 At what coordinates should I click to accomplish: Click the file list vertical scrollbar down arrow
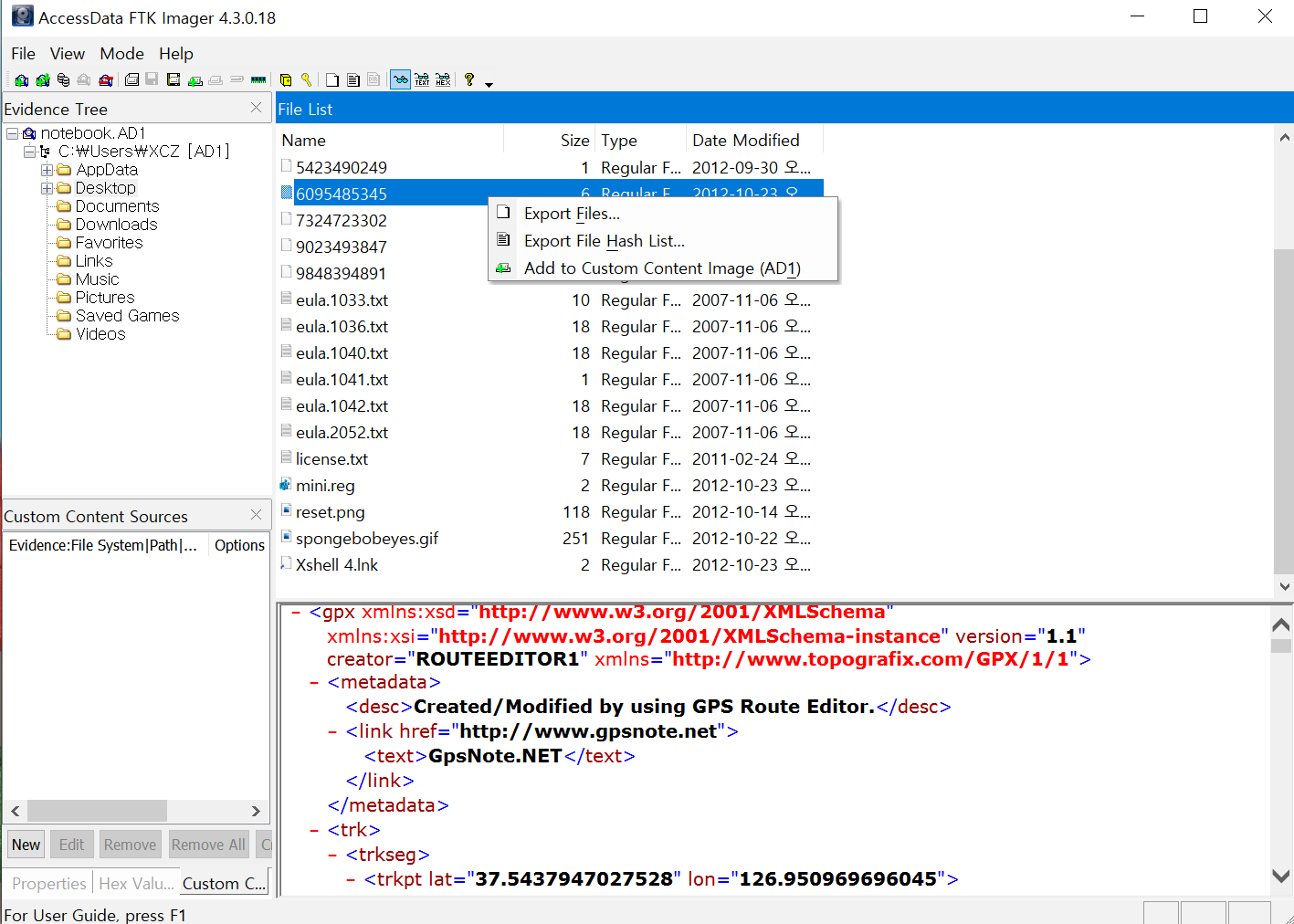[1284, 587]
